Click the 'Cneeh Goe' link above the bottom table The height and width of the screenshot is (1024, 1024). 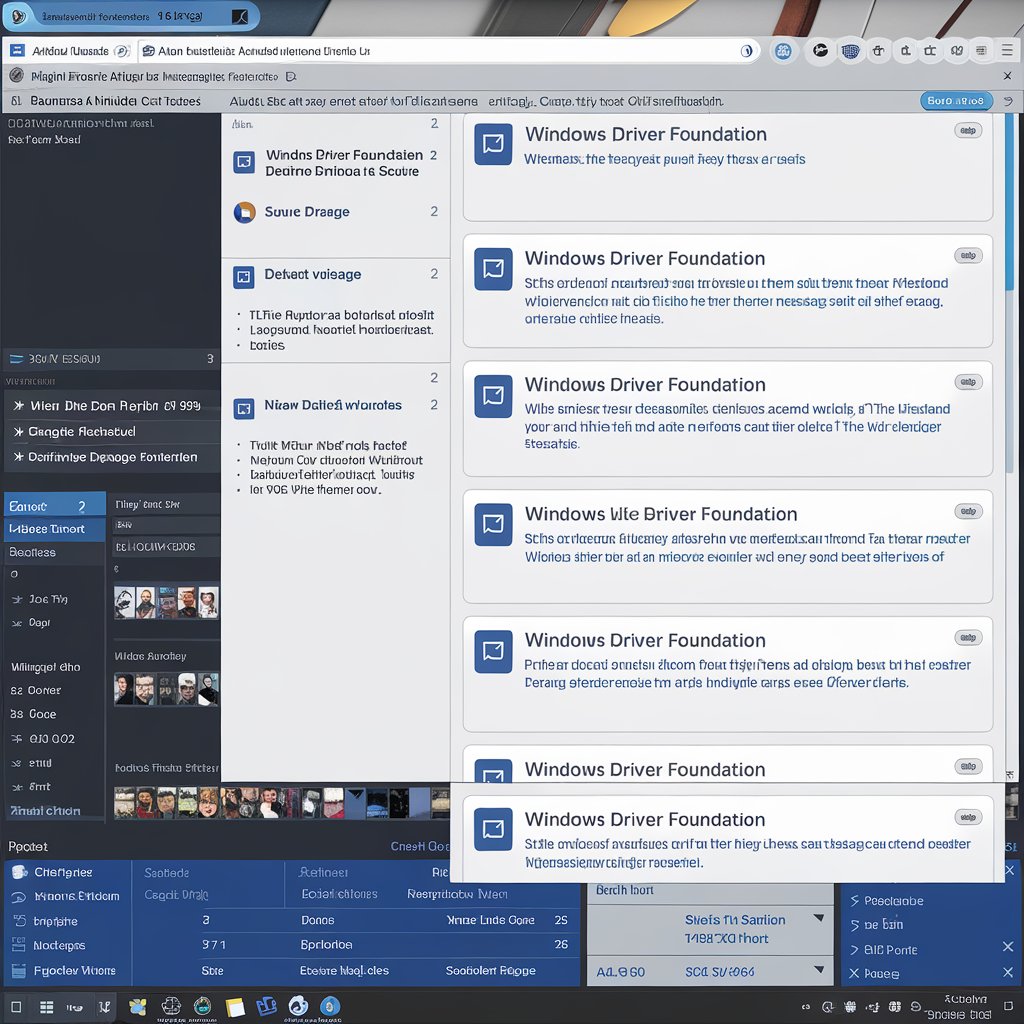(420, 846)
